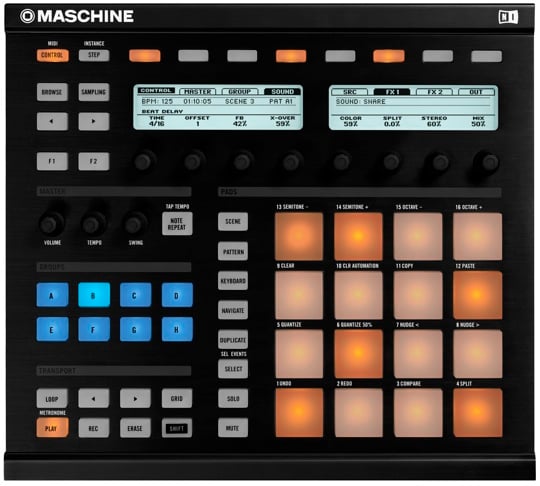Viewport: 540px width, 486px height.
Task: Click the ERASE button
Action: pos(135,428)
